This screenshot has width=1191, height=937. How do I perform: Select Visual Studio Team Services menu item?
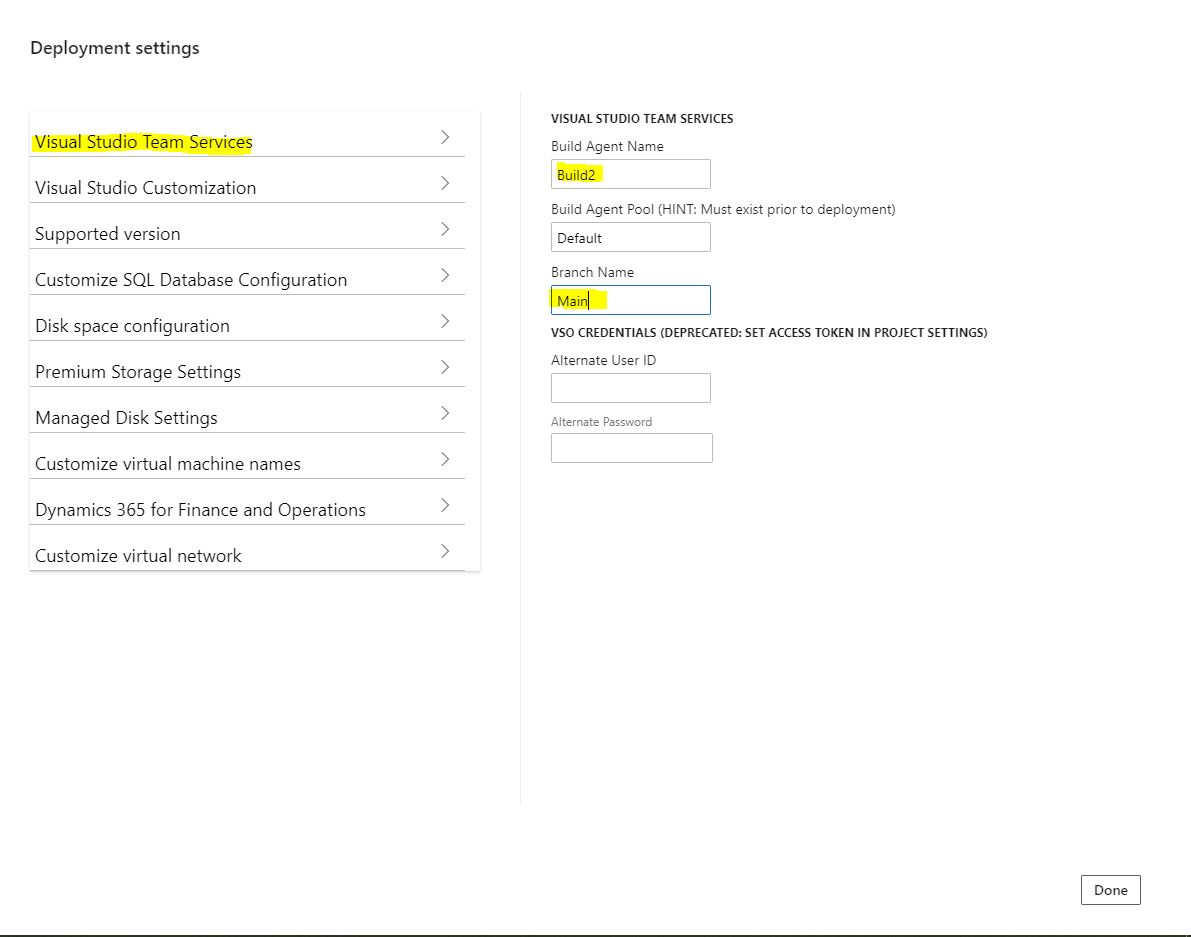click(x=144, y=142)
